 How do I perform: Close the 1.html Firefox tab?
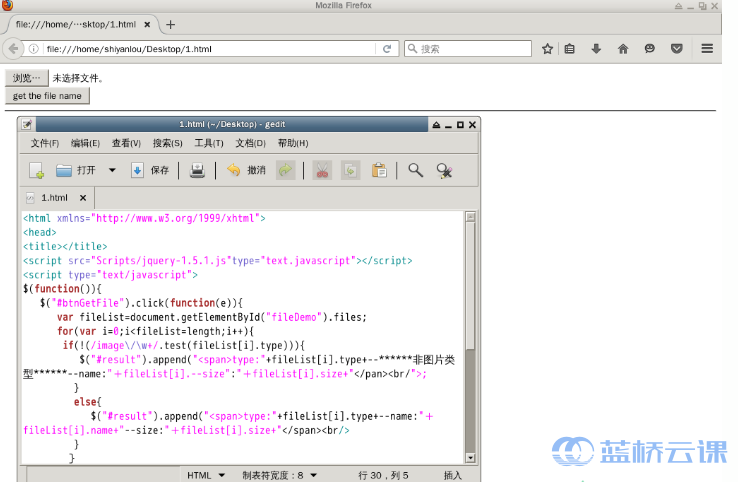(x=147, y=24)
